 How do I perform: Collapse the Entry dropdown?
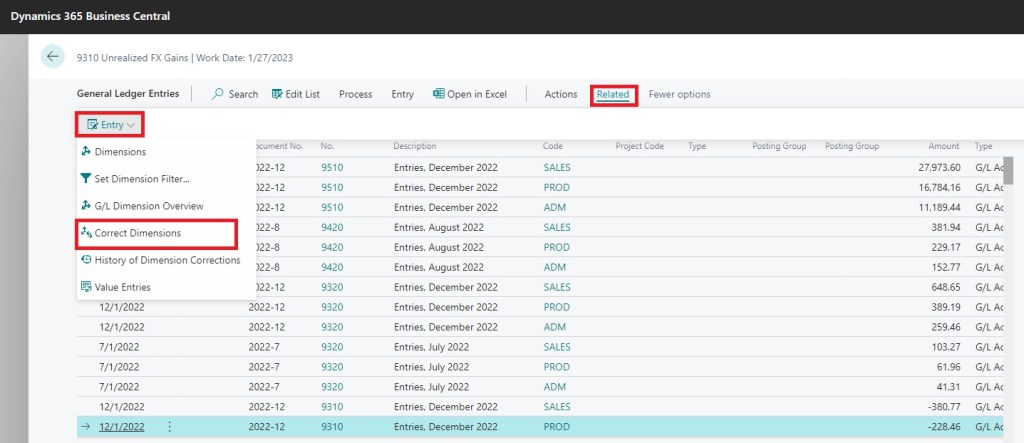pos(110,125)
